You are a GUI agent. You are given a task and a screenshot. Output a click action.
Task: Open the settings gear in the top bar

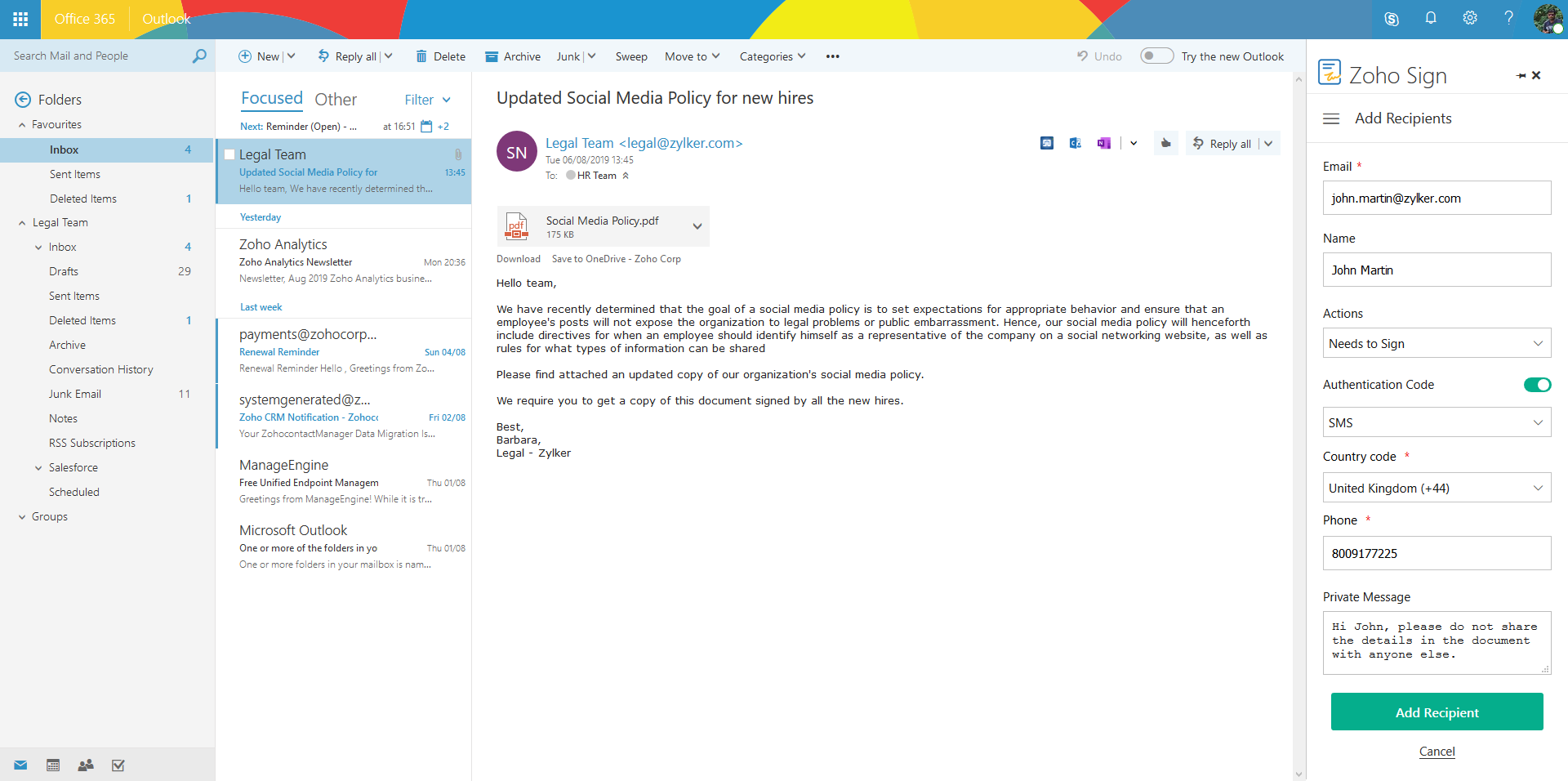coord(1470,18)
